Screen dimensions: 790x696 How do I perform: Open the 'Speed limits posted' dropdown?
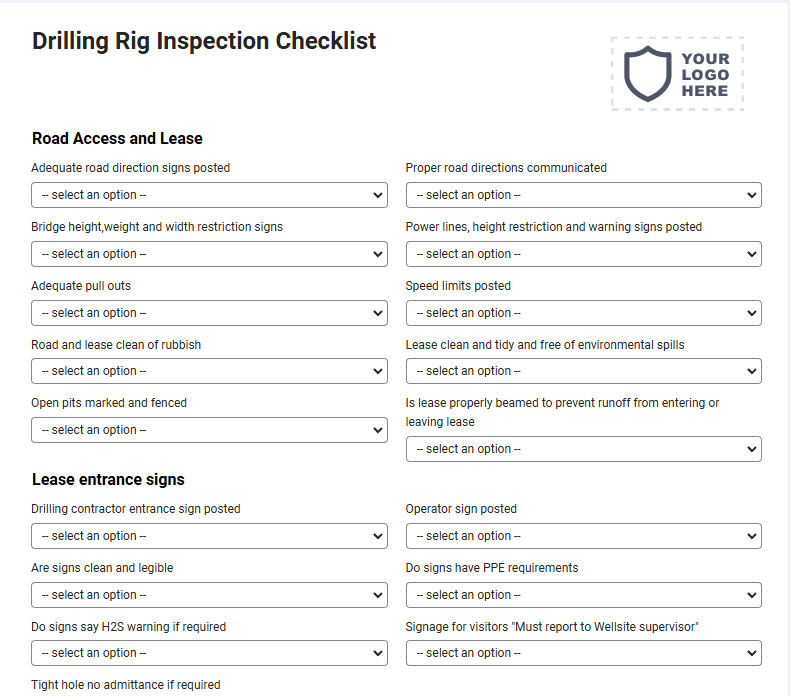point(583,313)
